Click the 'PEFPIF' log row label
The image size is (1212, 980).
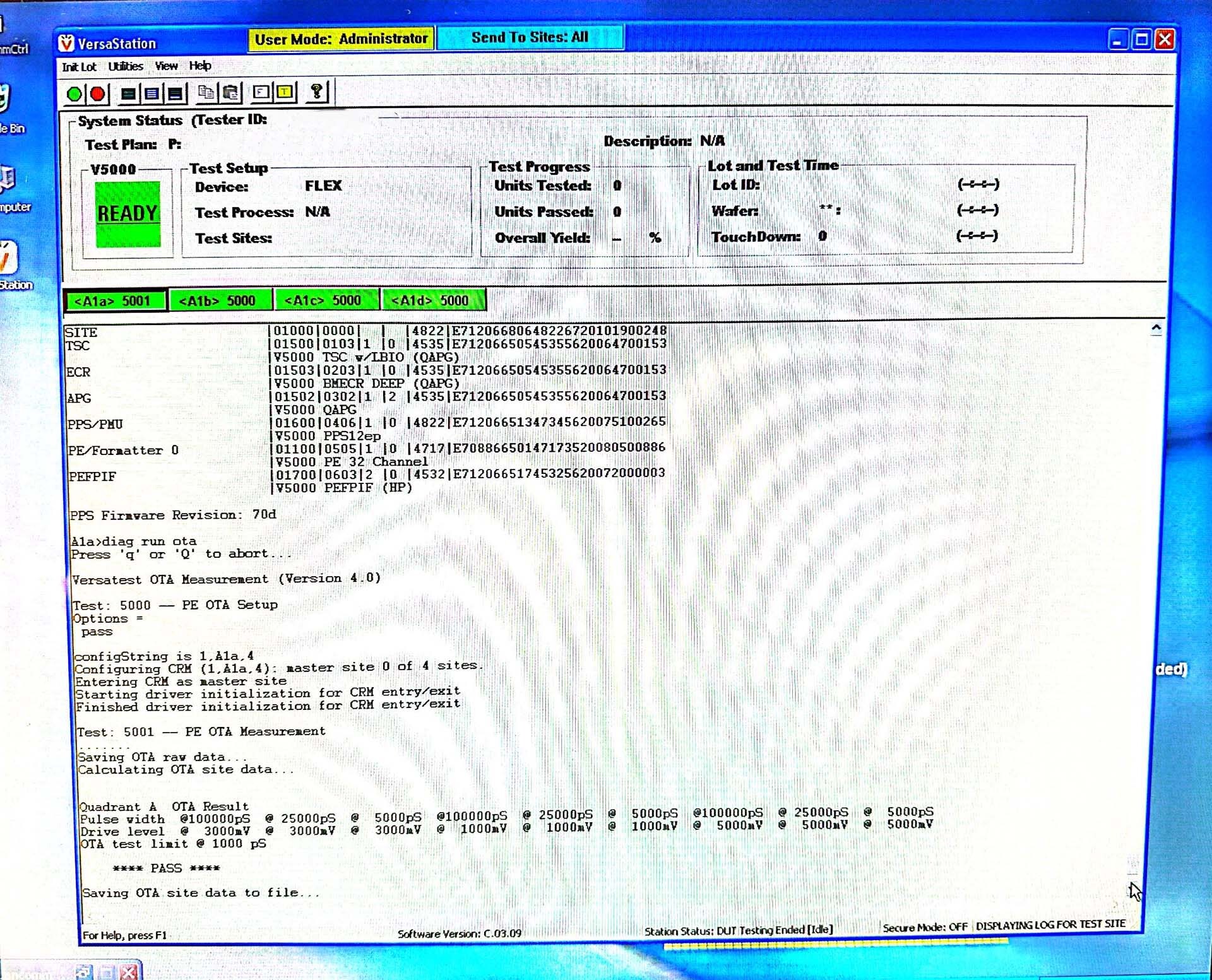[x=92, y=476]
